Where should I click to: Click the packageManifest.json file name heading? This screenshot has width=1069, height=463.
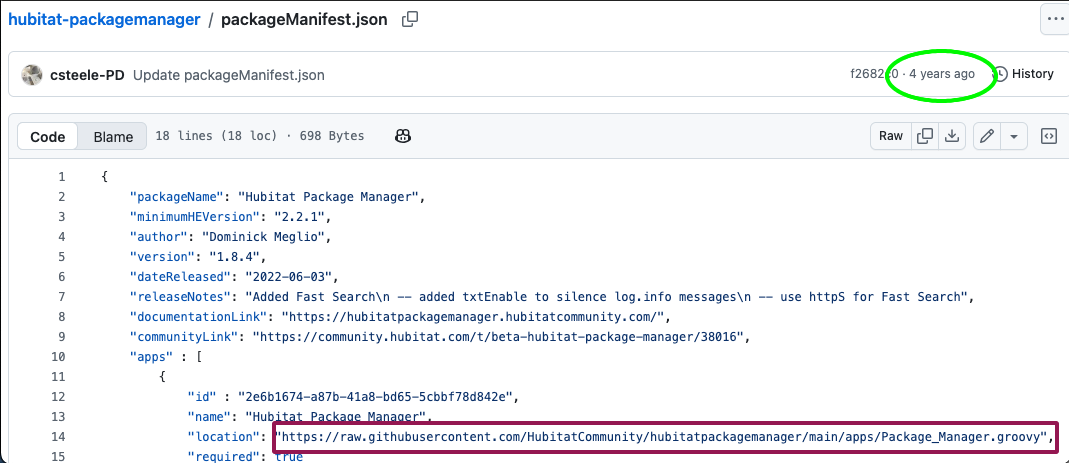304,19
